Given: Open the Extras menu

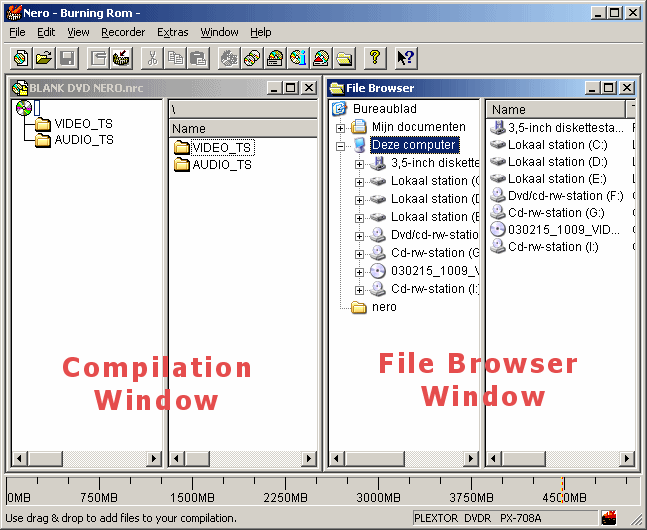Looking at the screenshot, I should point(172,32).
